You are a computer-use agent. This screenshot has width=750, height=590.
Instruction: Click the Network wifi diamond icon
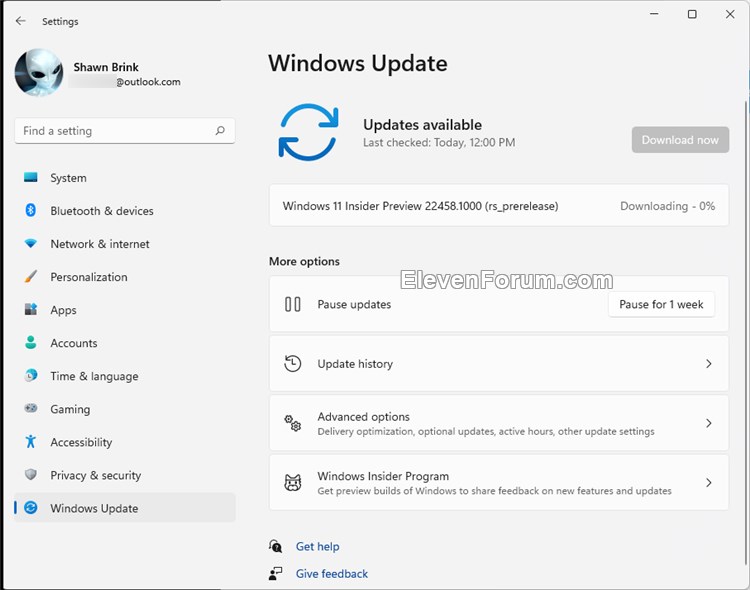(x=31, y=244)
